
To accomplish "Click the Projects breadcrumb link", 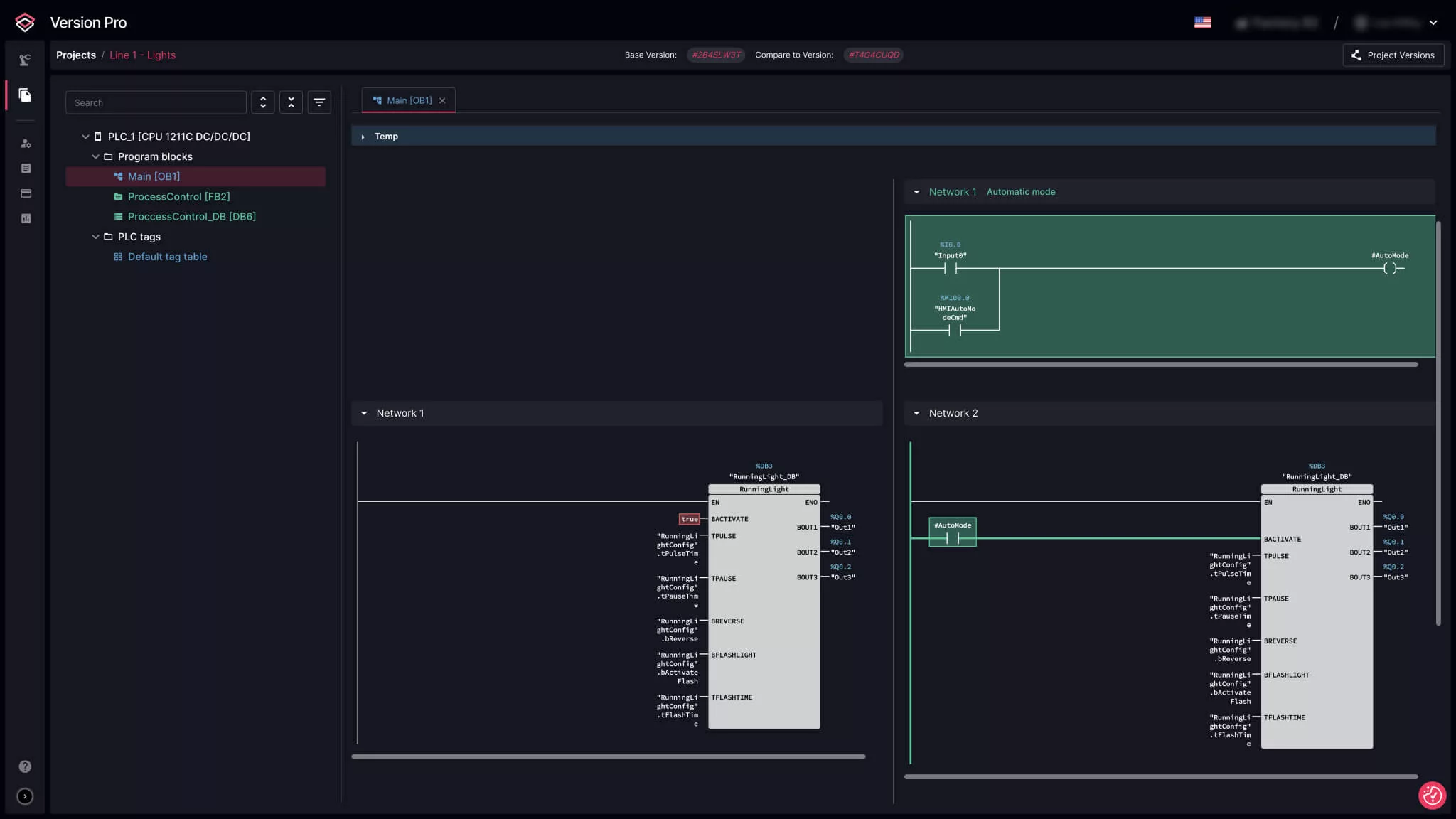I will [75, 55].
